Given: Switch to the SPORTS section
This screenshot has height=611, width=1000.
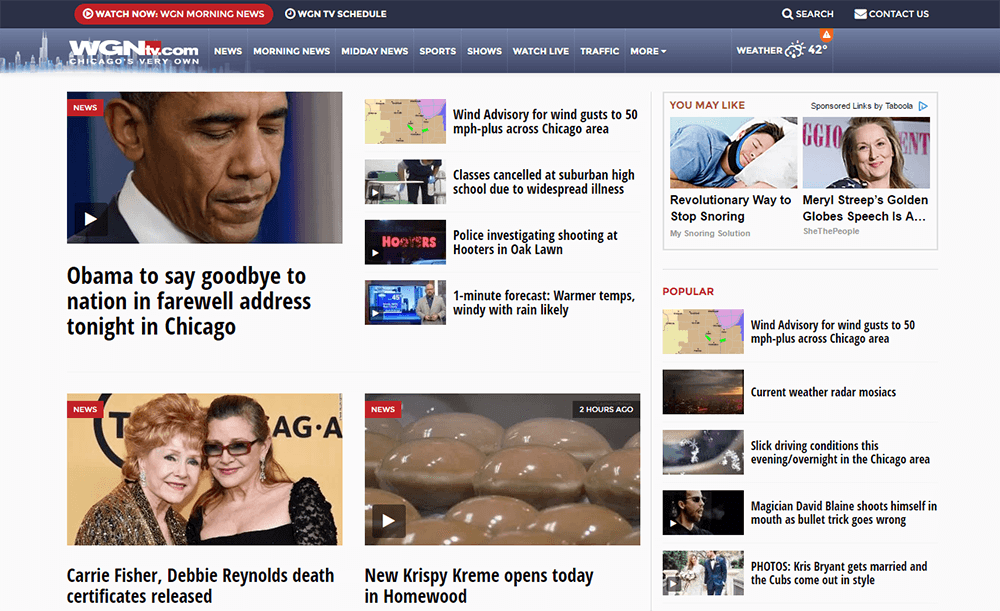Looking at the screenshot, I should [437, 51].
